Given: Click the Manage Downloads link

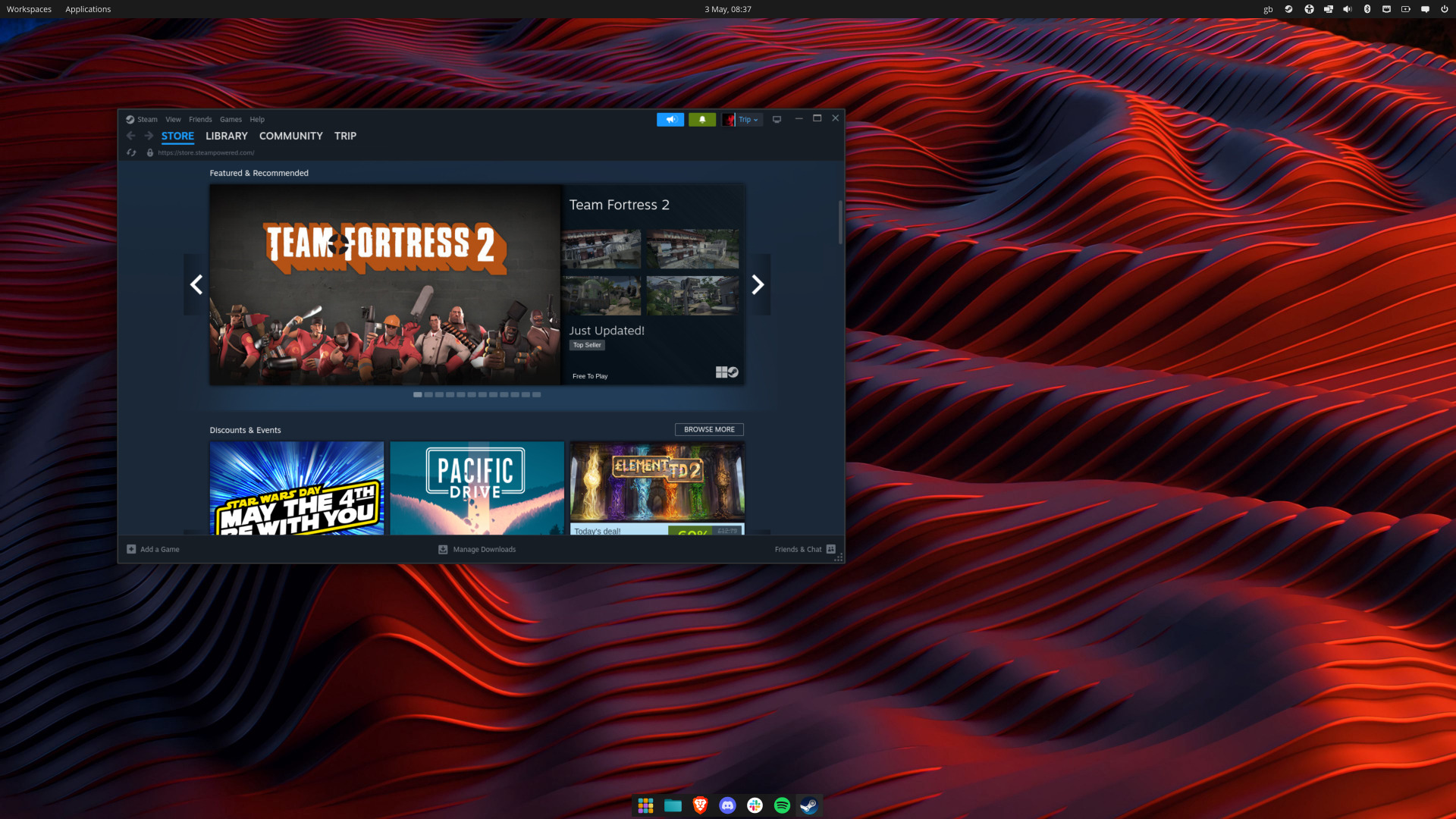Looking at the screenshot, I should click(484, 549).
